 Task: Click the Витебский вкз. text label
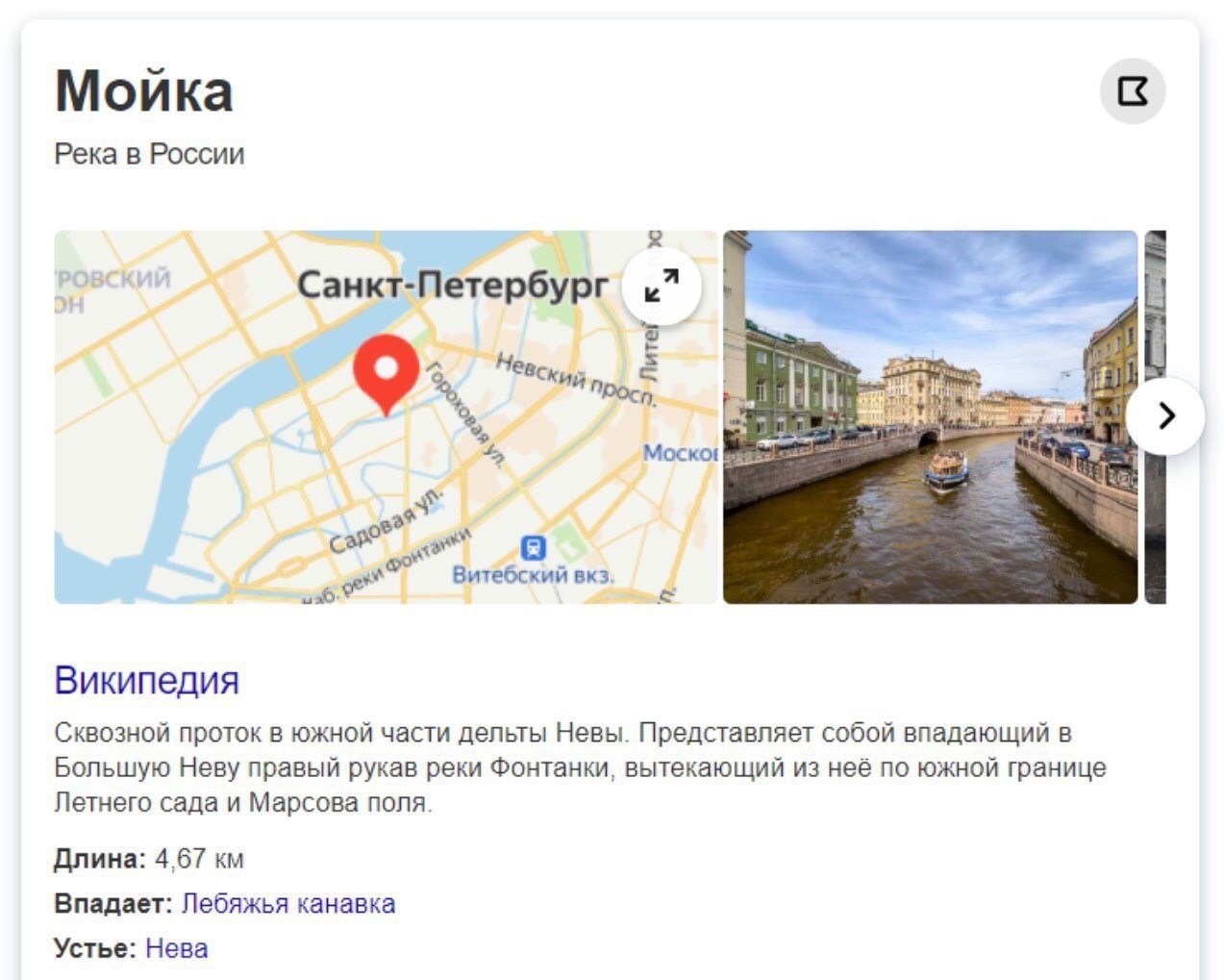click(533, 575)
